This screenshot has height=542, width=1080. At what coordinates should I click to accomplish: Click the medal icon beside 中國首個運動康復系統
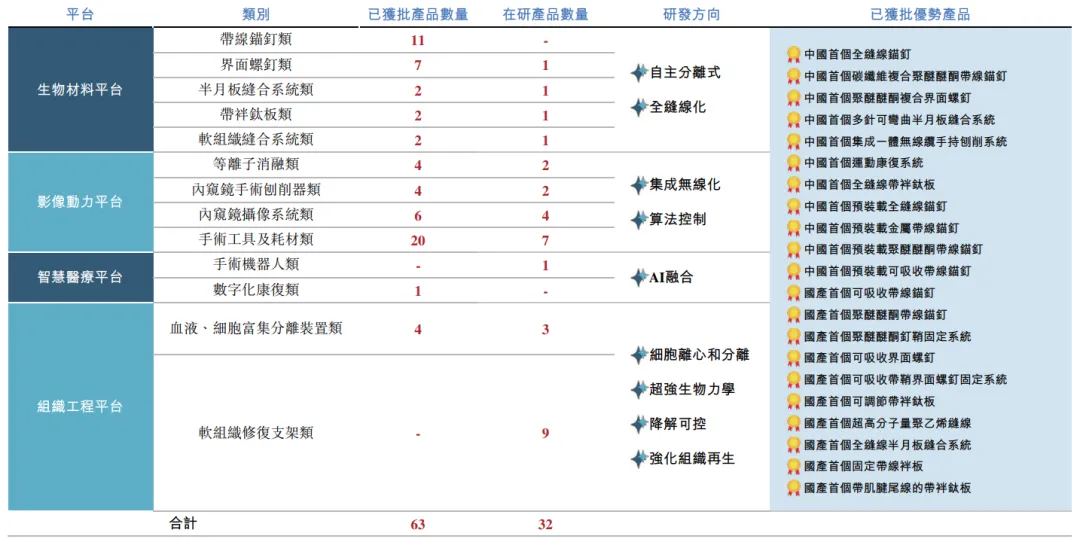click(x=793, y=163)
